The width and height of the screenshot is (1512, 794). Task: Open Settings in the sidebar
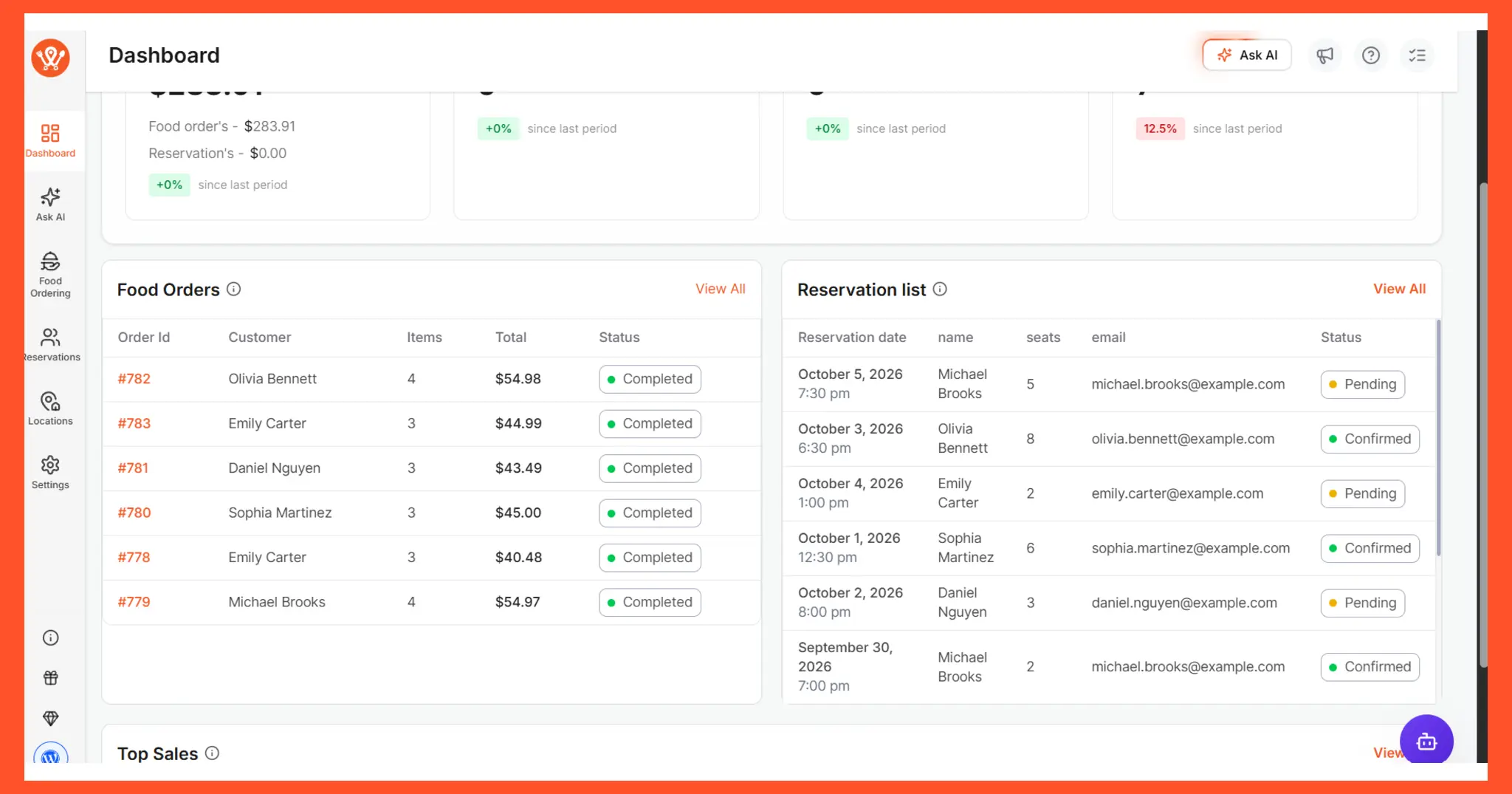pyautogui.click(x=50, y=473)
